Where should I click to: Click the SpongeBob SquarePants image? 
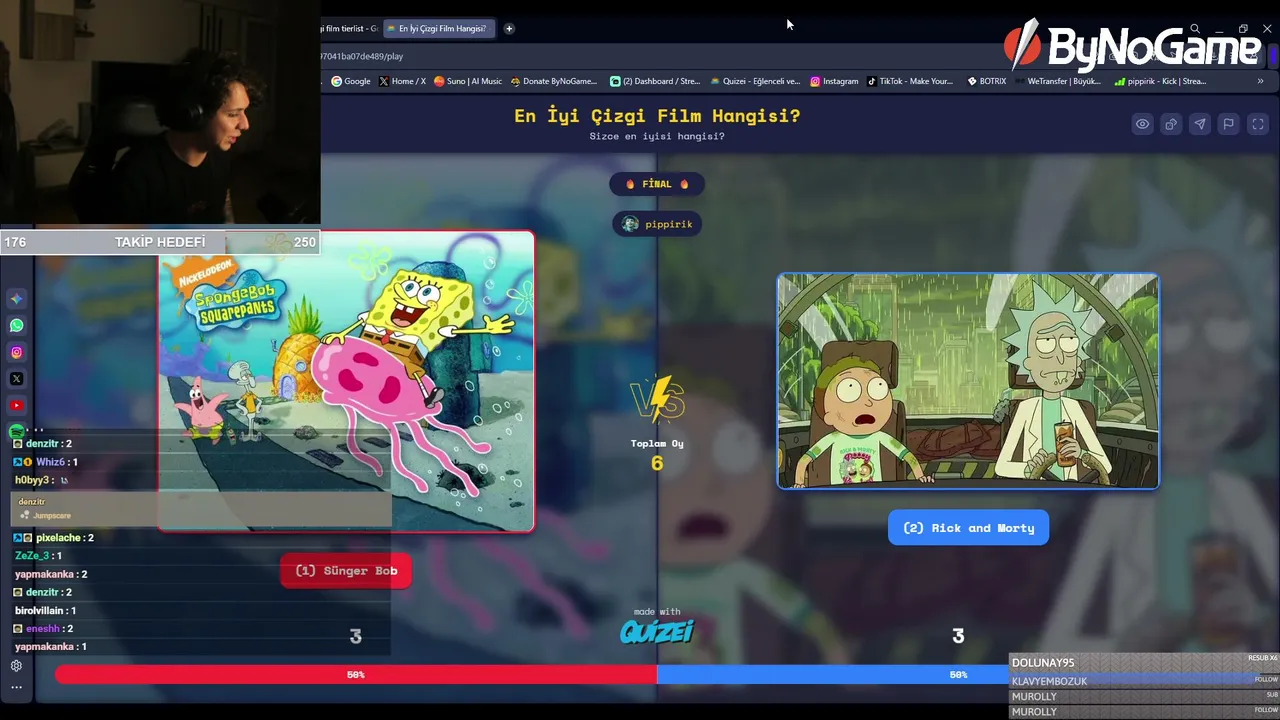(346, 381)
